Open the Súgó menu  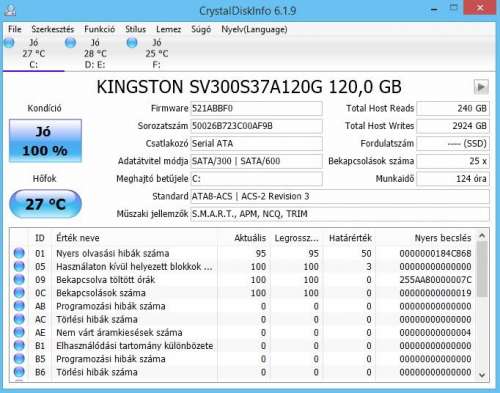201,29
